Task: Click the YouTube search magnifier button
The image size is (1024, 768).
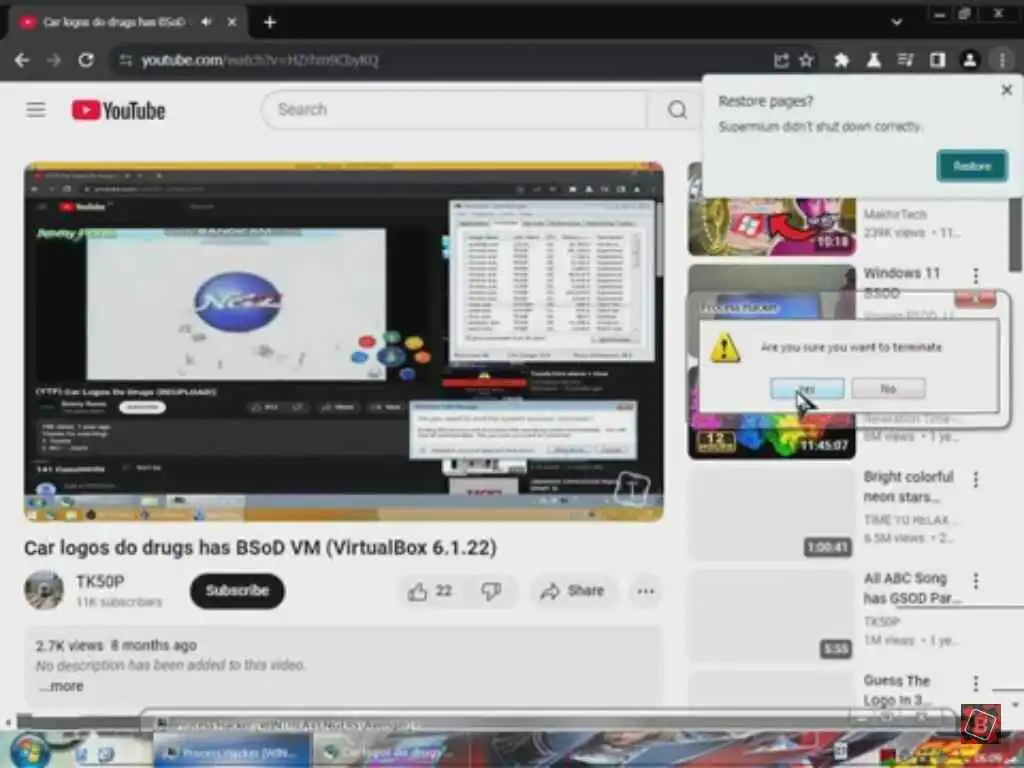Action: click(677, 110)
